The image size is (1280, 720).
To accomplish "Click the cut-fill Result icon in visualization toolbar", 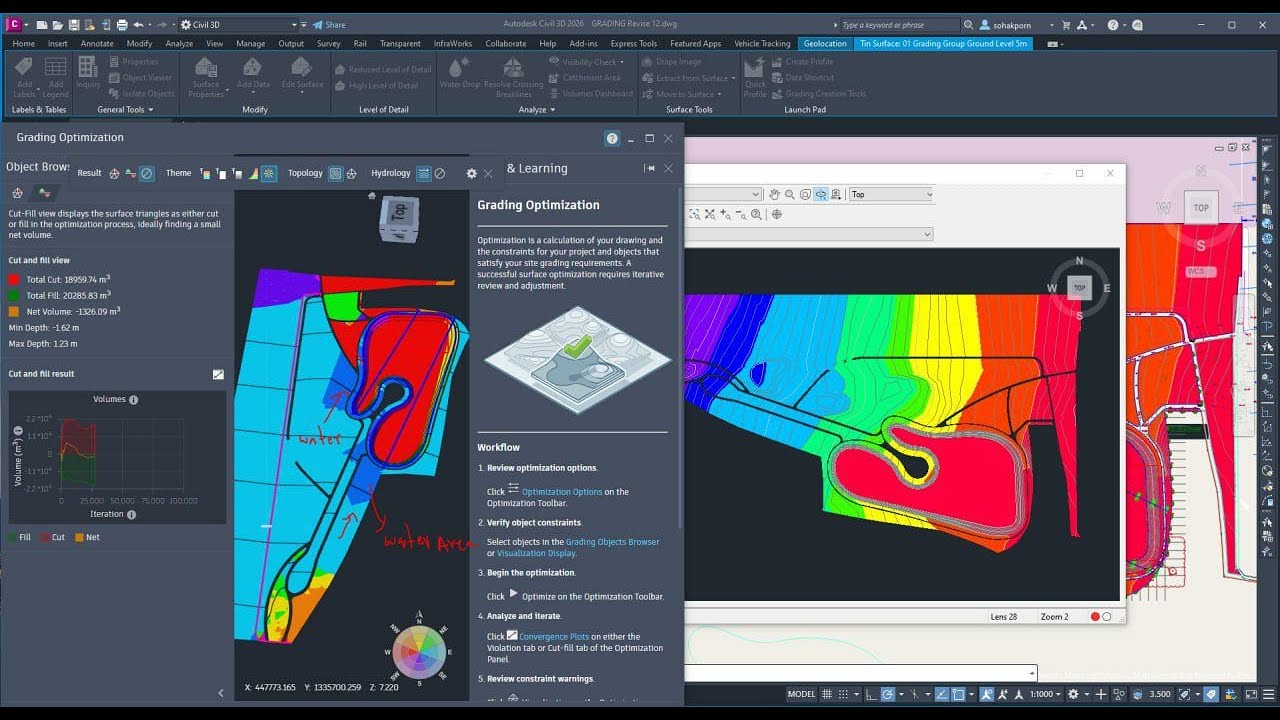I will click(x=130, y=173).
